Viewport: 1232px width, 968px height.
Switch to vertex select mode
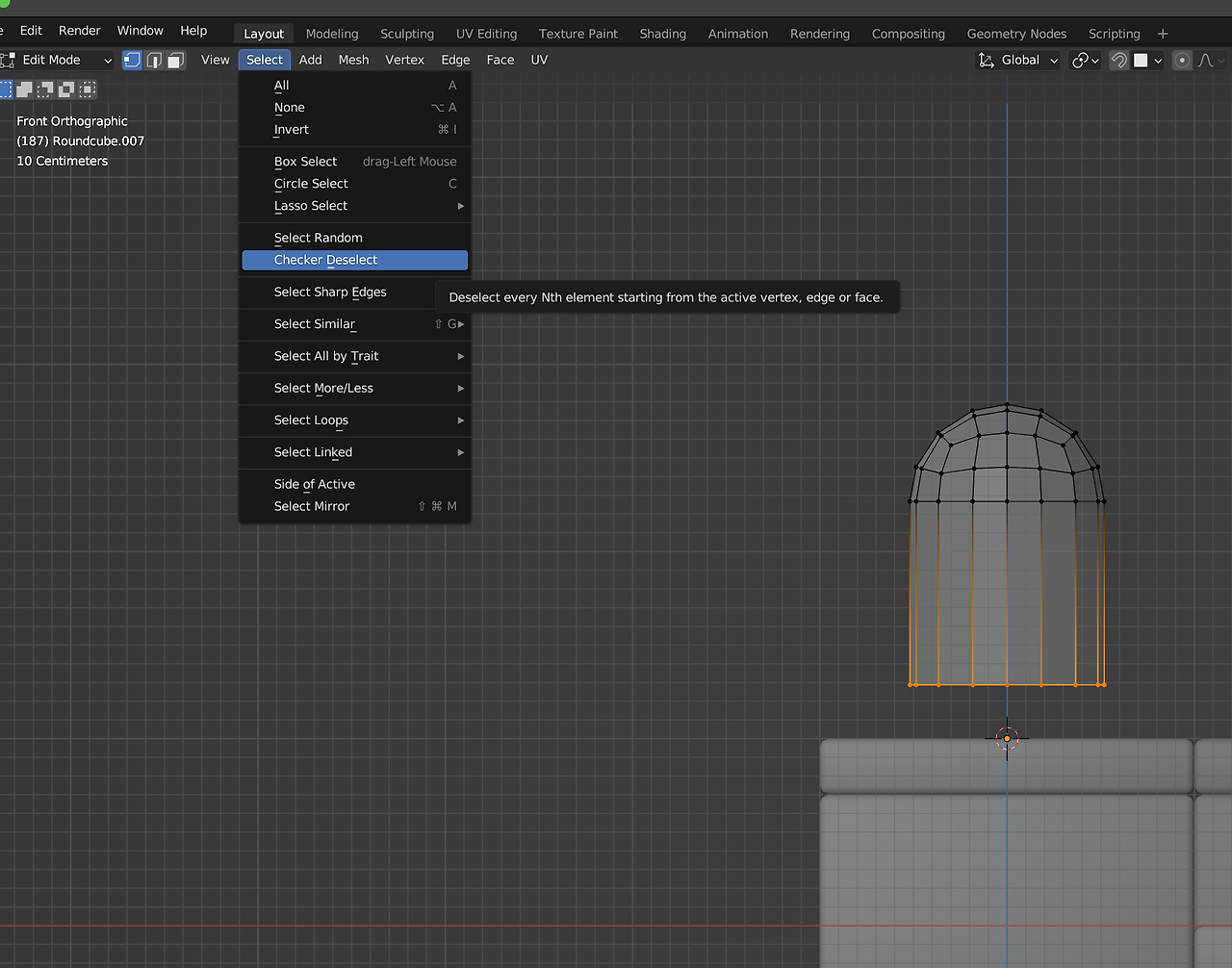click(x=132, y=60)
